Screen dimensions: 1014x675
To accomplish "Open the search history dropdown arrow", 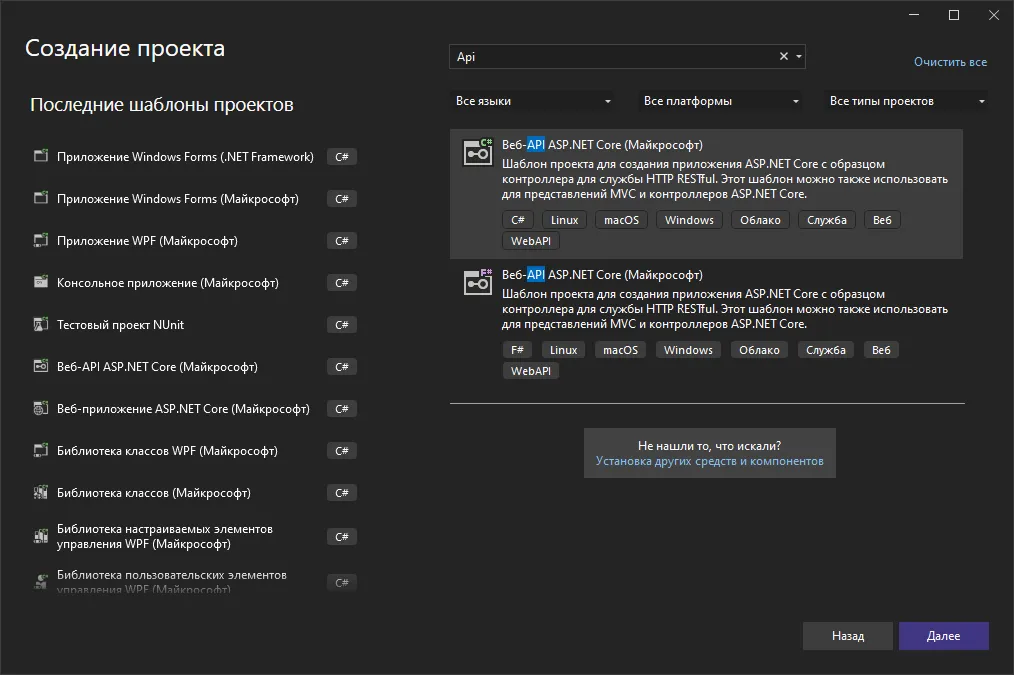I will point(799,56).
